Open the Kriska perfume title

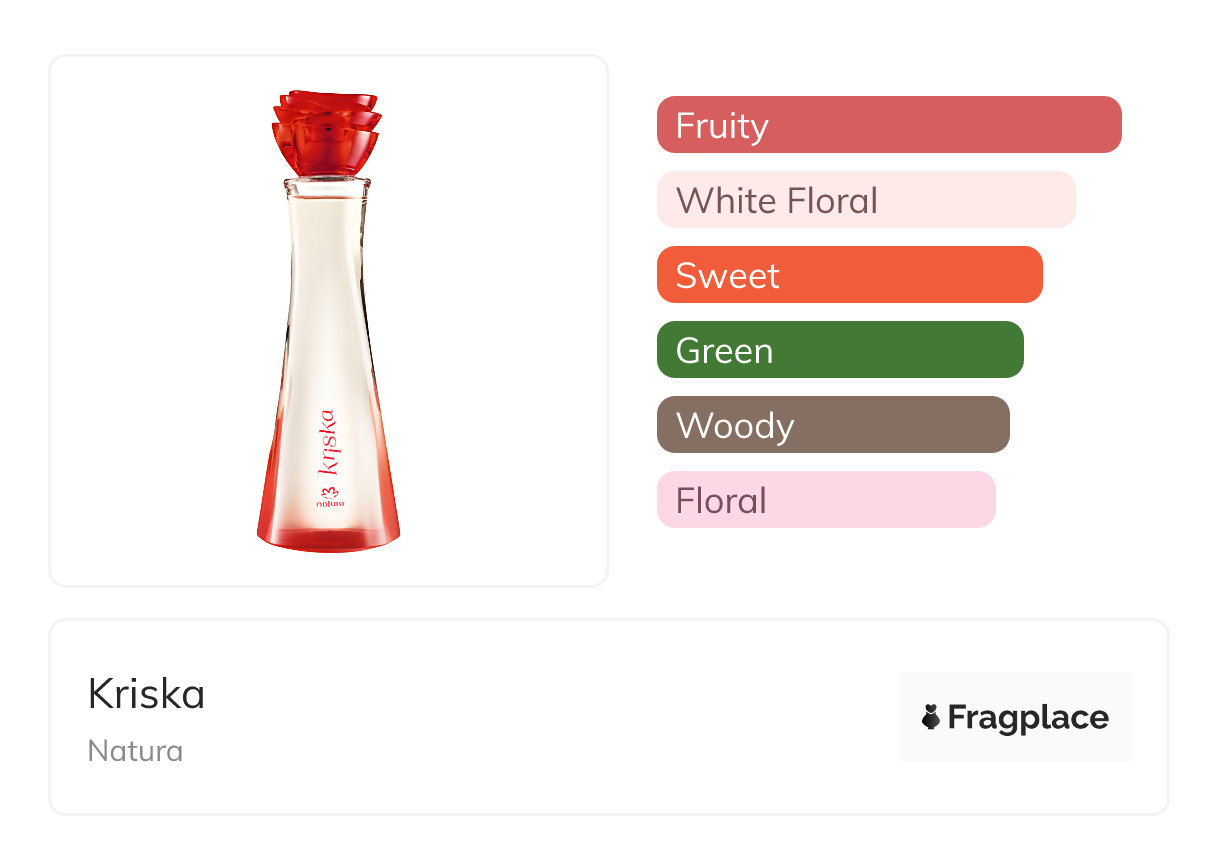click(146, 694)
